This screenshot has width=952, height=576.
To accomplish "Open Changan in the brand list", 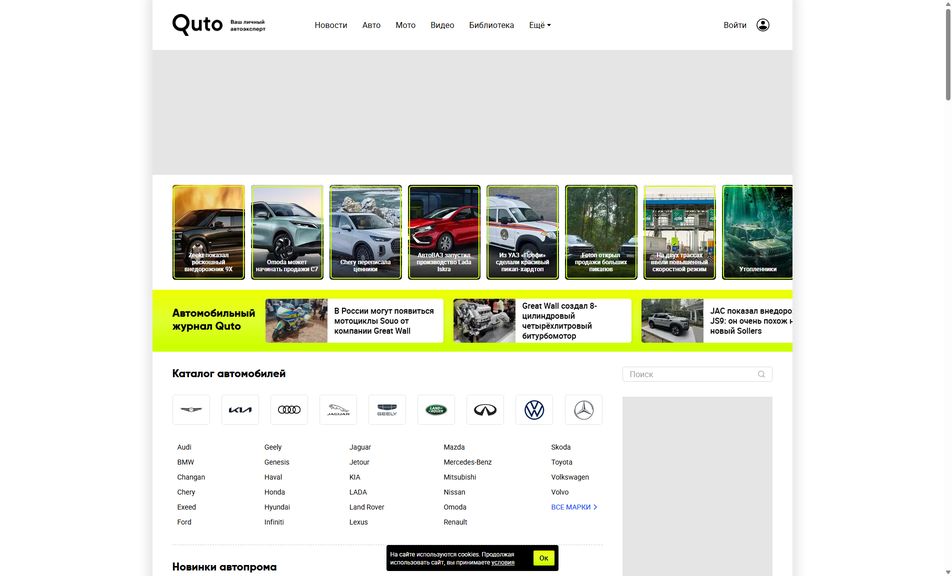I will click(191, 478).
